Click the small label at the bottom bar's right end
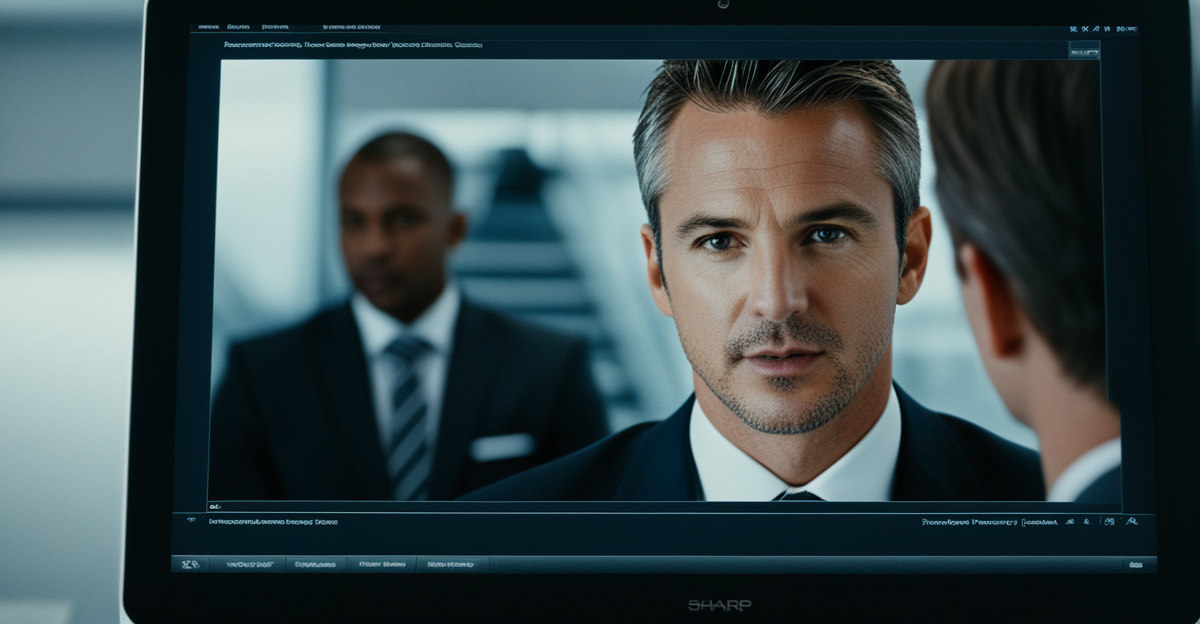The height and width of the screenshot is (624, 1200). (1136, 565)
